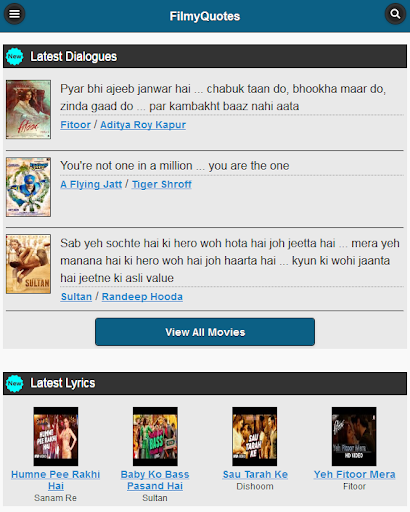Click the New badge beside Latest Lyrics
Image resolution: width=410 pixels, height=512 pixels.
click(x=15, y=383)
